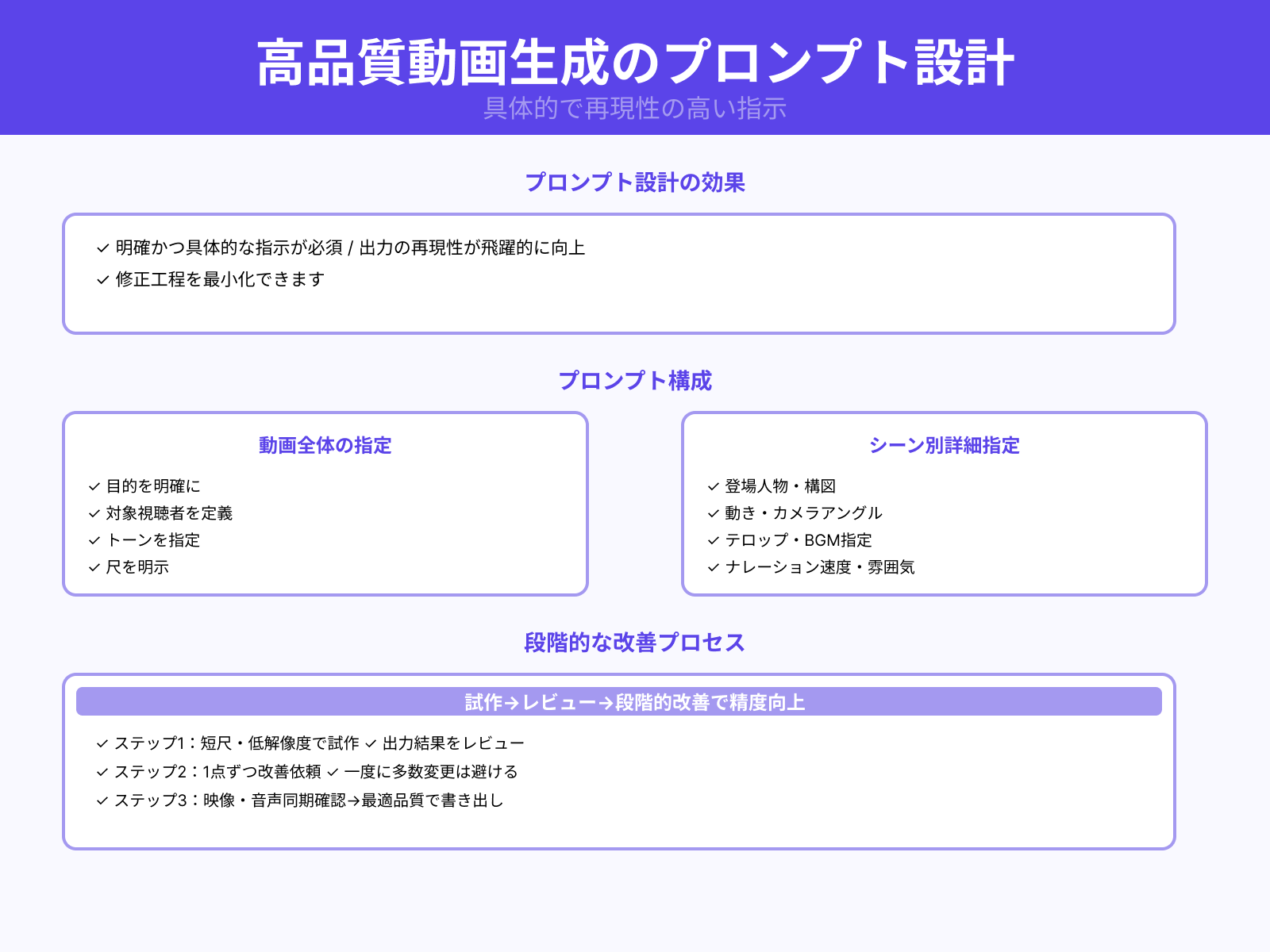
Task: Click the checkmark beside 動き・カメラアングル
Action: point(712,513)
